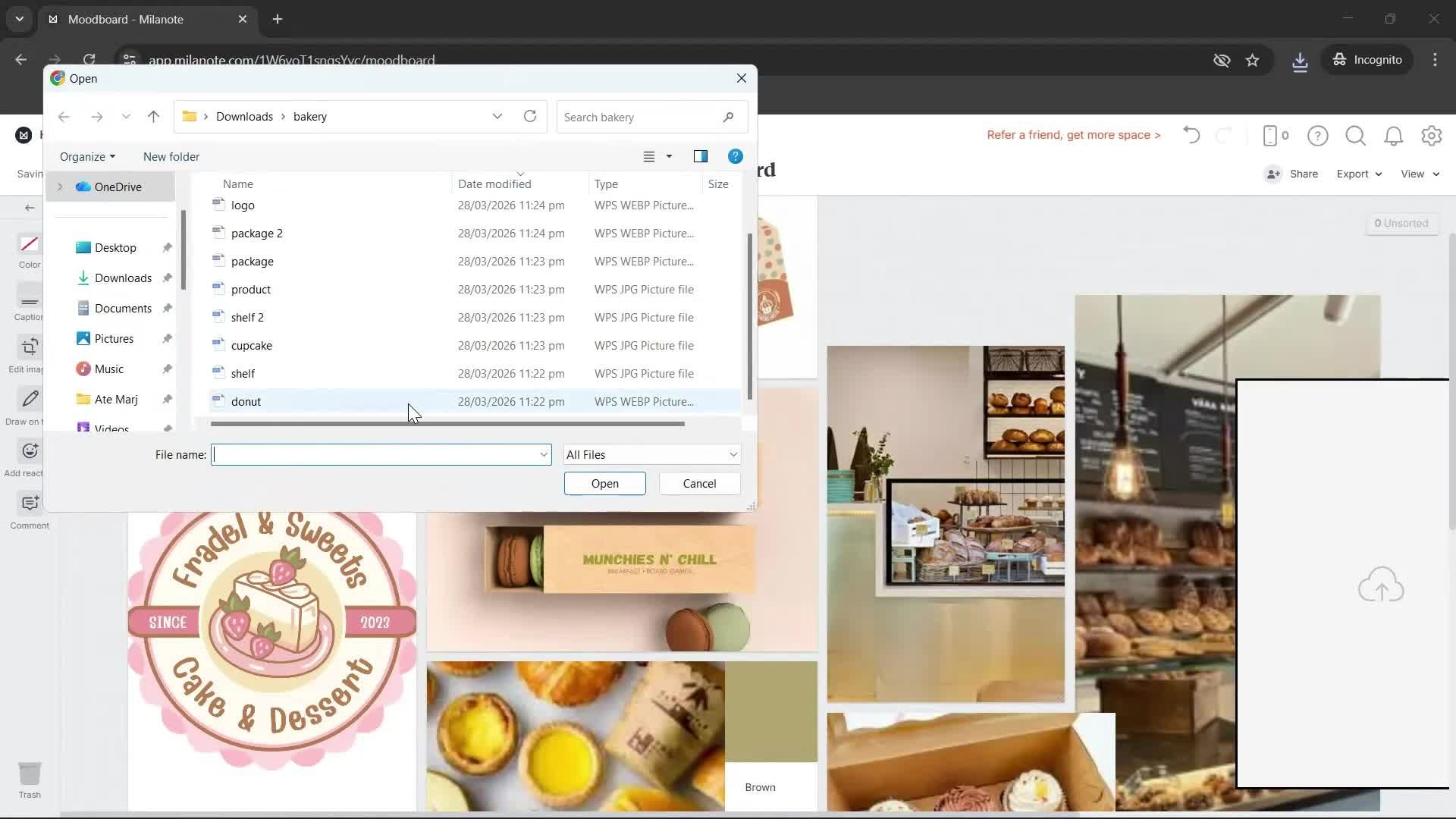The image size is (1456, 819).
Task: Click the help question mark in Milanote header
Action: pos(1317,136)
